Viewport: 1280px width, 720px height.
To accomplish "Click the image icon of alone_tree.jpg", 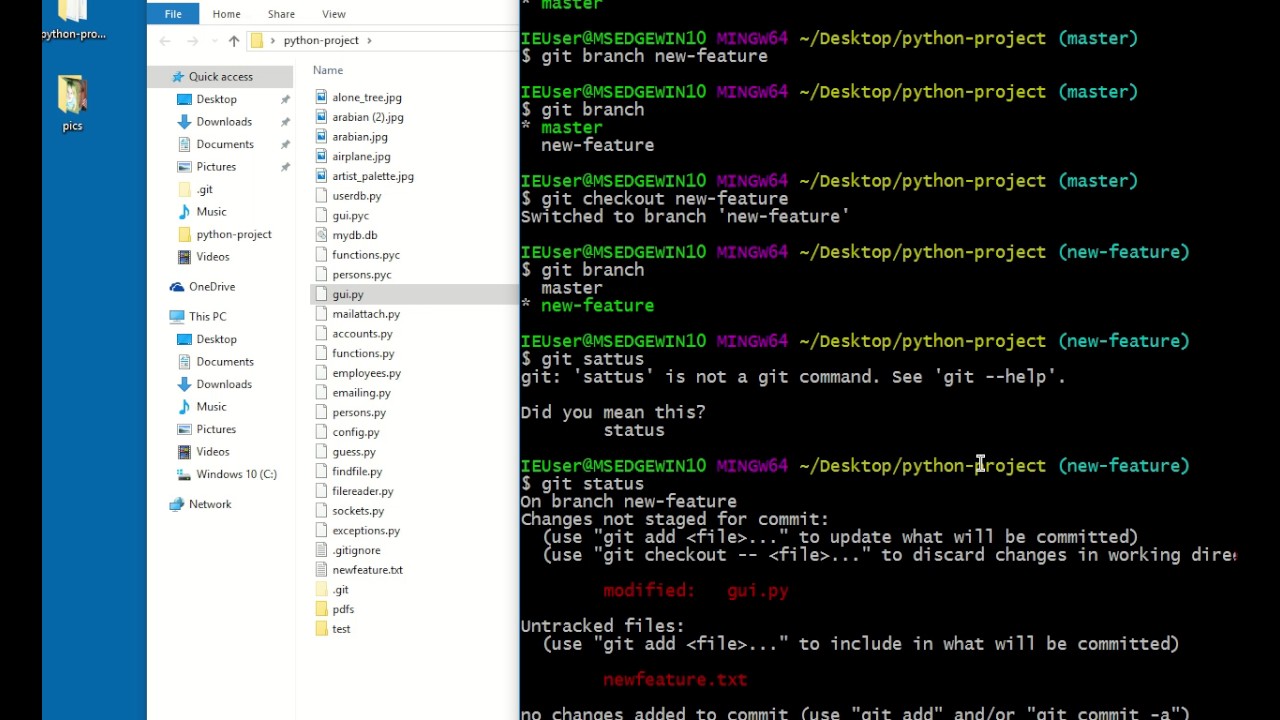I will [x=321, y=97].
